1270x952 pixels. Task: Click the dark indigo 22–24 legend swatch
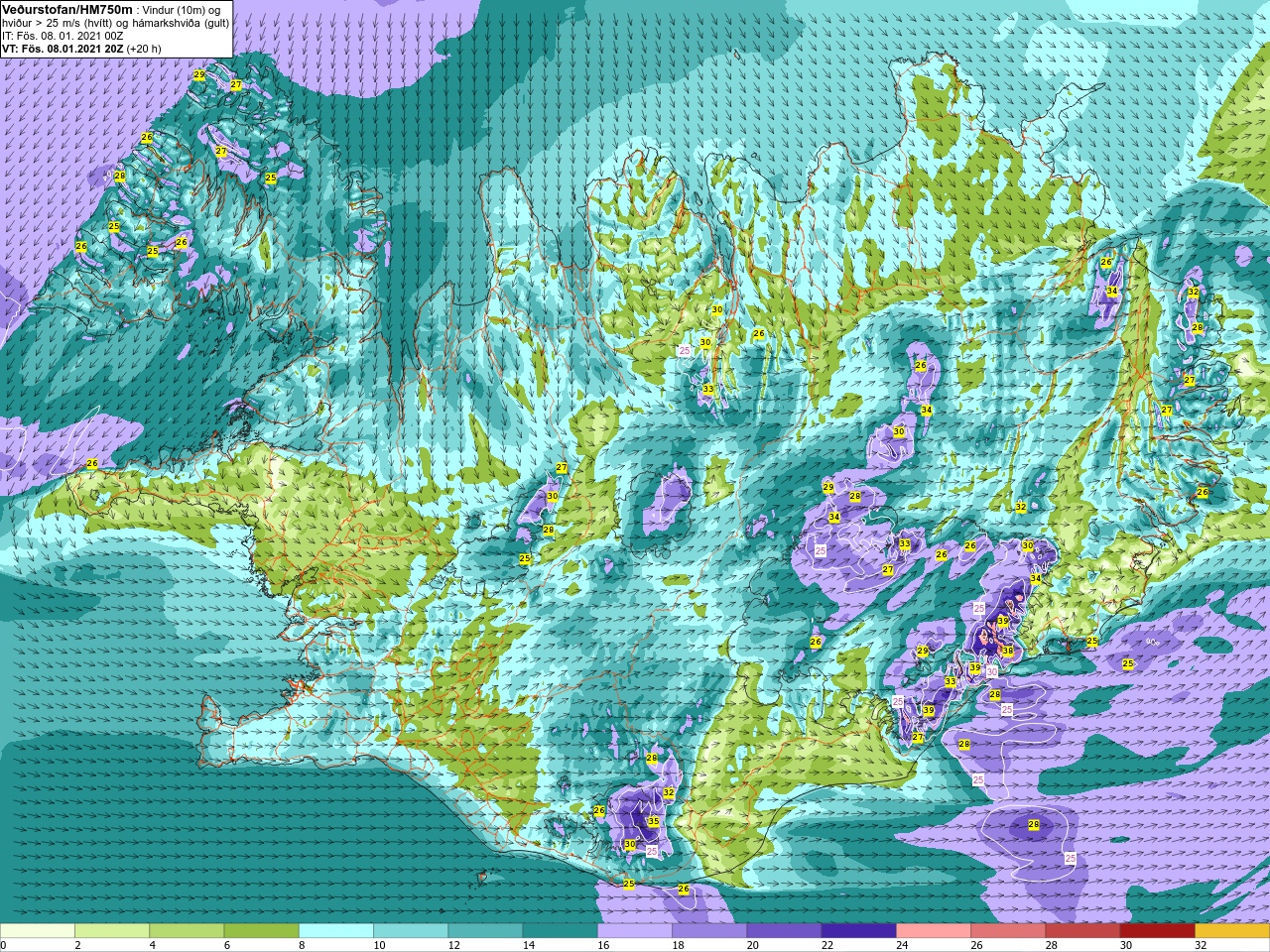coord(859,931)
